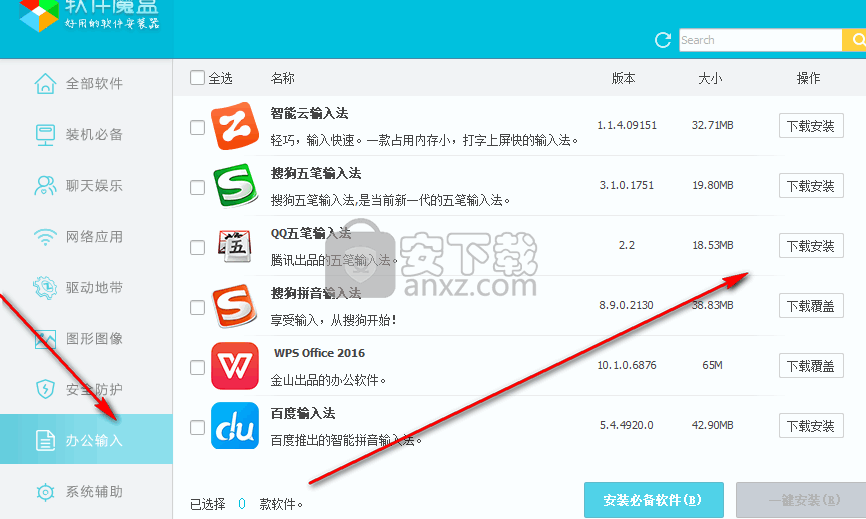Click the 搜狗五笔输入法 green S icon
This screenshot has height=519, width=866.
point(235,186)
